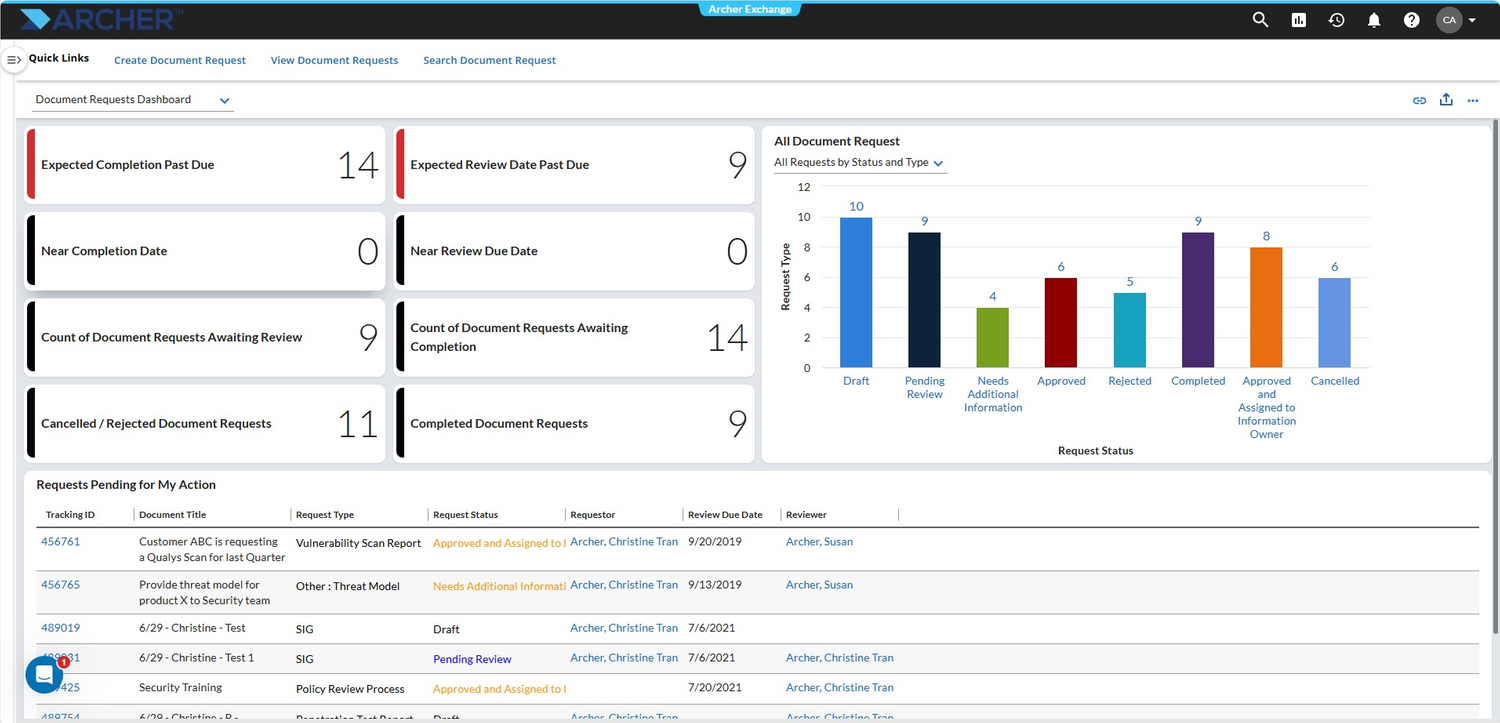Image resolution: width=1500 pixels, height=723 pixels.
Task: Open the search magnifier icon in header
Action: pos(1260,19)
